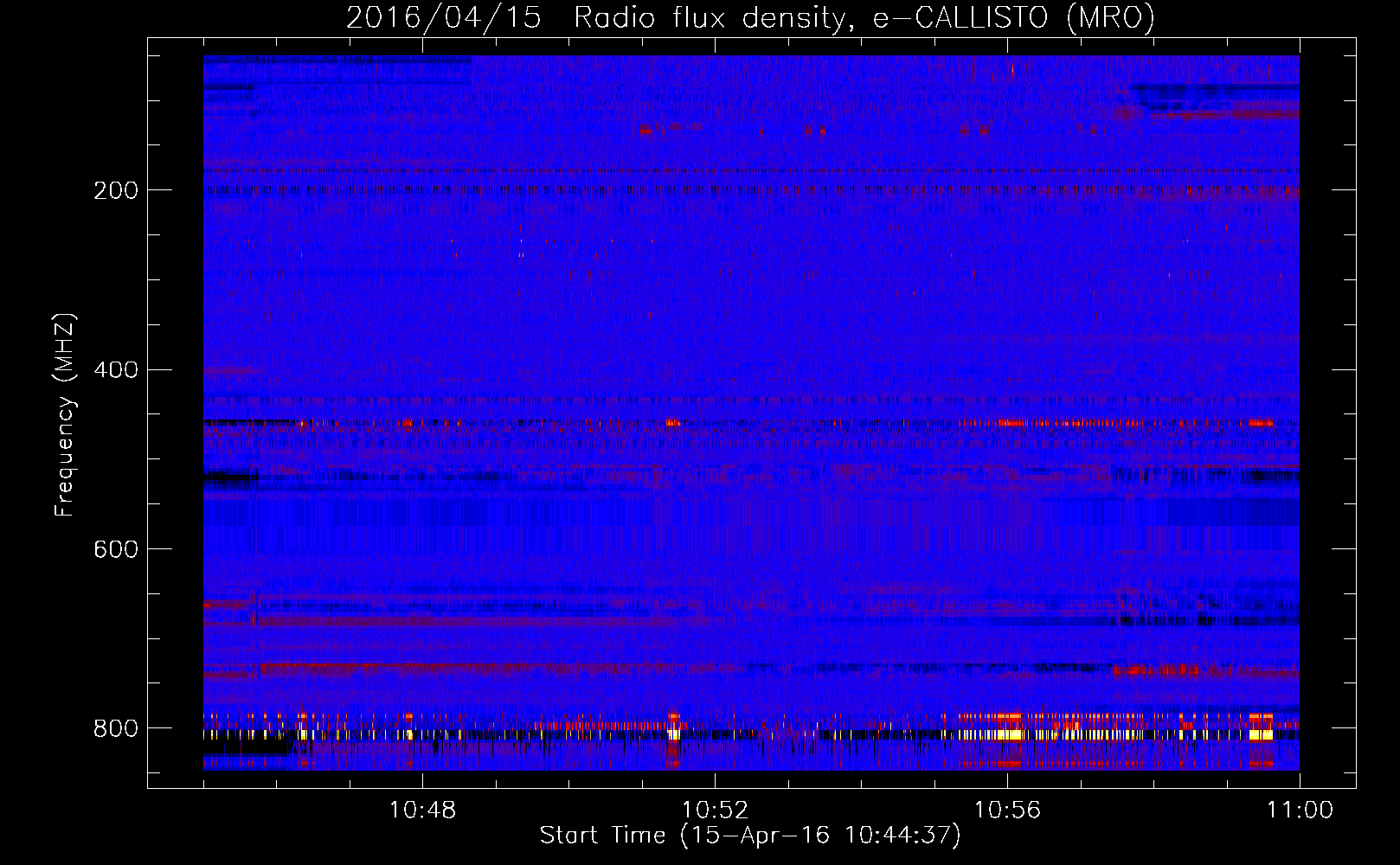
Task: Click the 400 frequency tick label
Action: (x=115, y=370)
